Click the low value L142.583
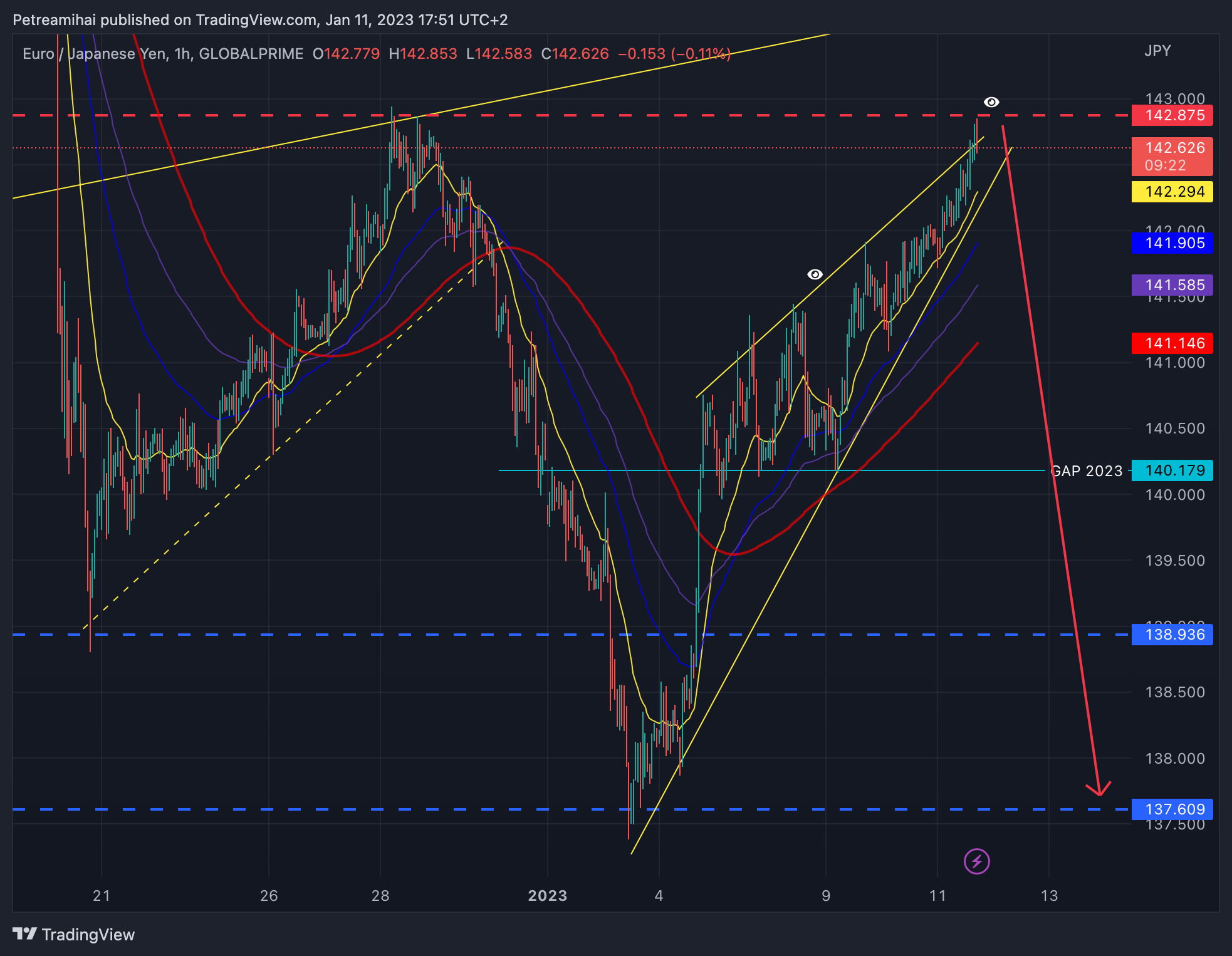 point(499,54)
